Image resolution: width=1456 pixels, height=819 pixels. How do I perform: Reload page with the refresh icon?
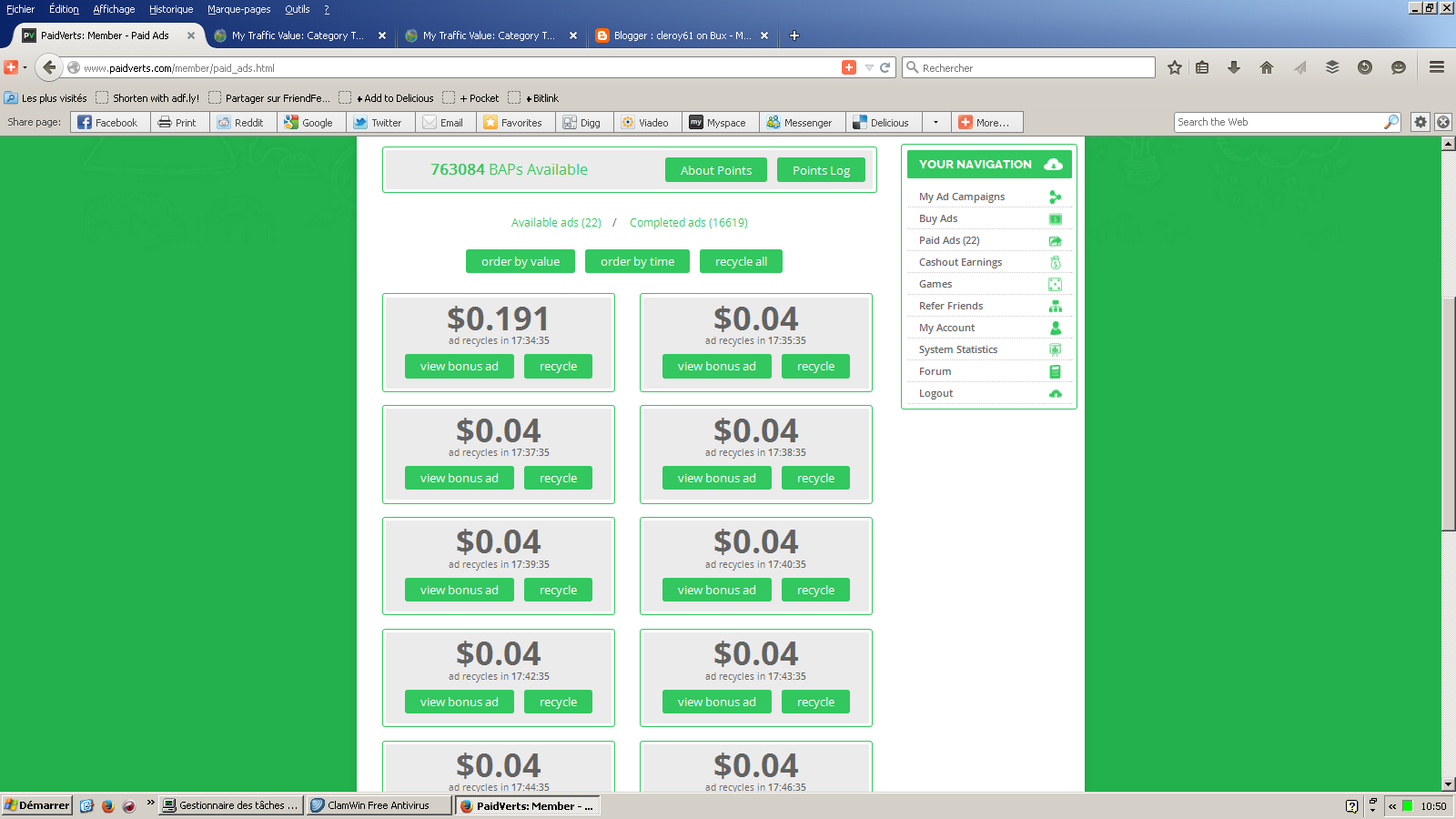pyautogui.click(x=885, y=67)
